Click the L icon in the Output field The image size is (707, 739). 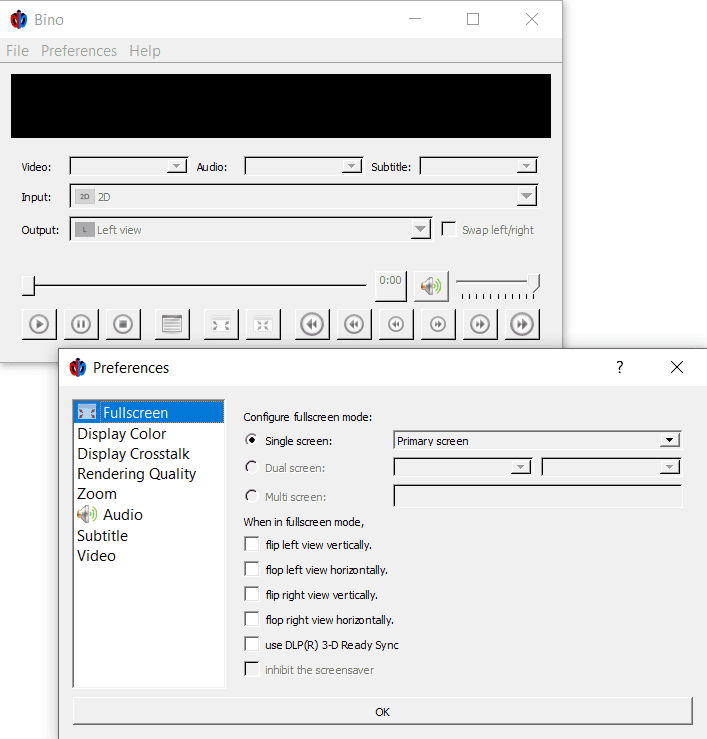point(84,230)
